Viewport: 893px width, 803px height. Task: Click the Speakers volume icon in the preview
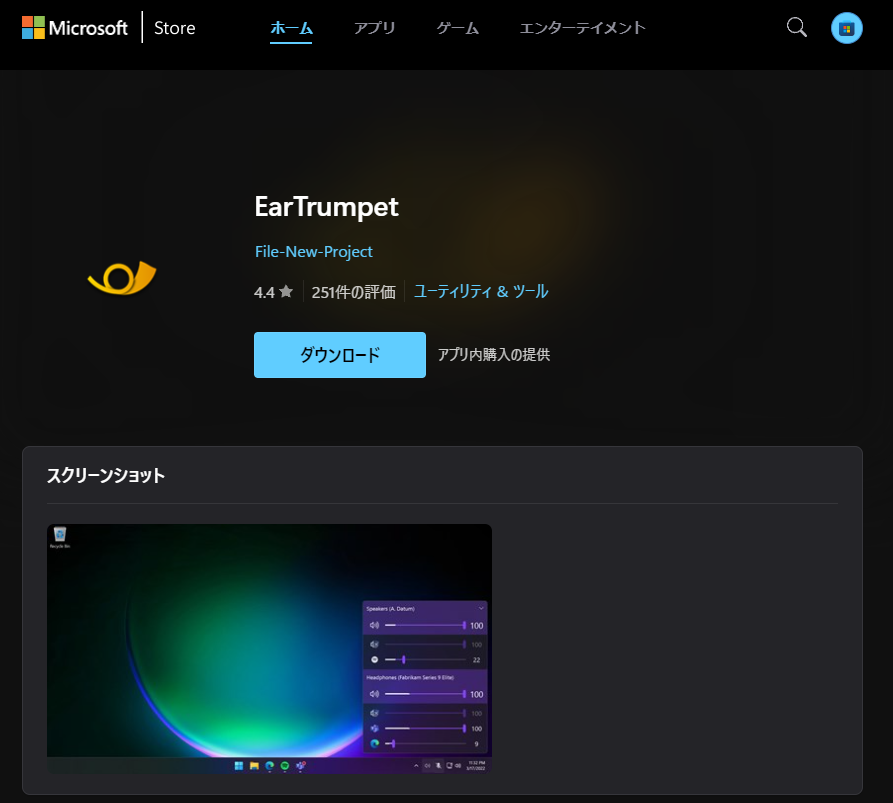(374, 625)
